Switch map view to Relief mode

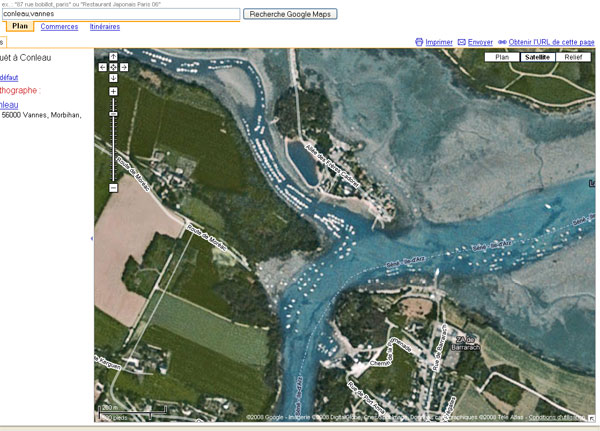click(573, 57)
